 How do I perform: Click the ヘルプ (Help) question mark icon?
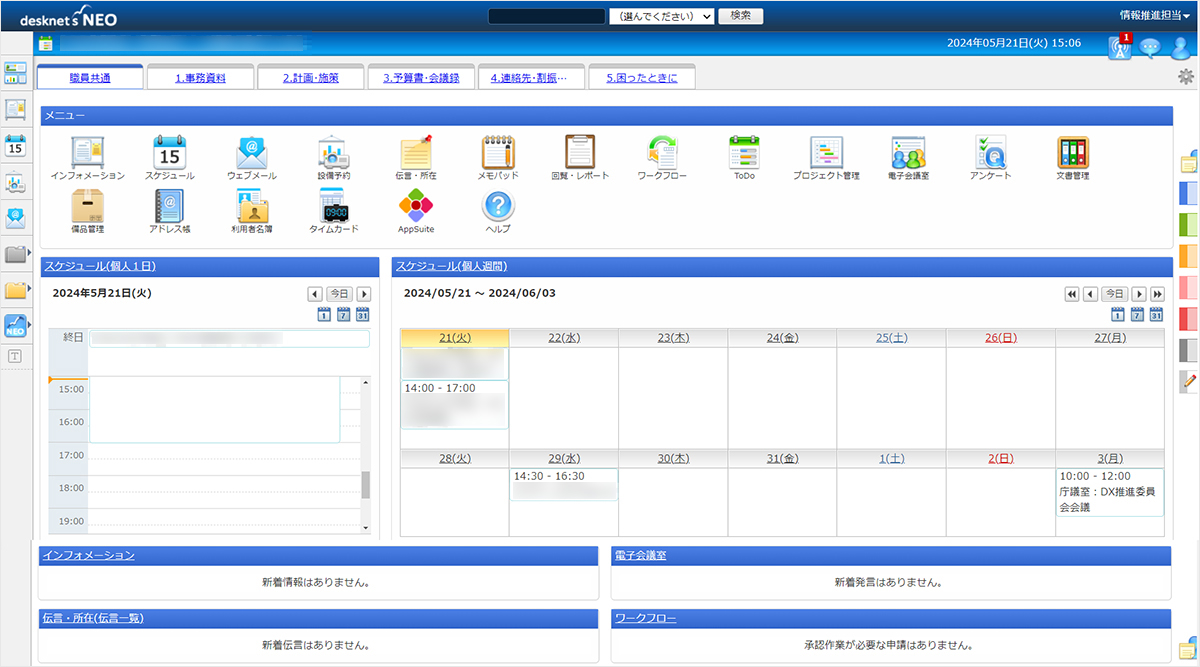point(497,205)
